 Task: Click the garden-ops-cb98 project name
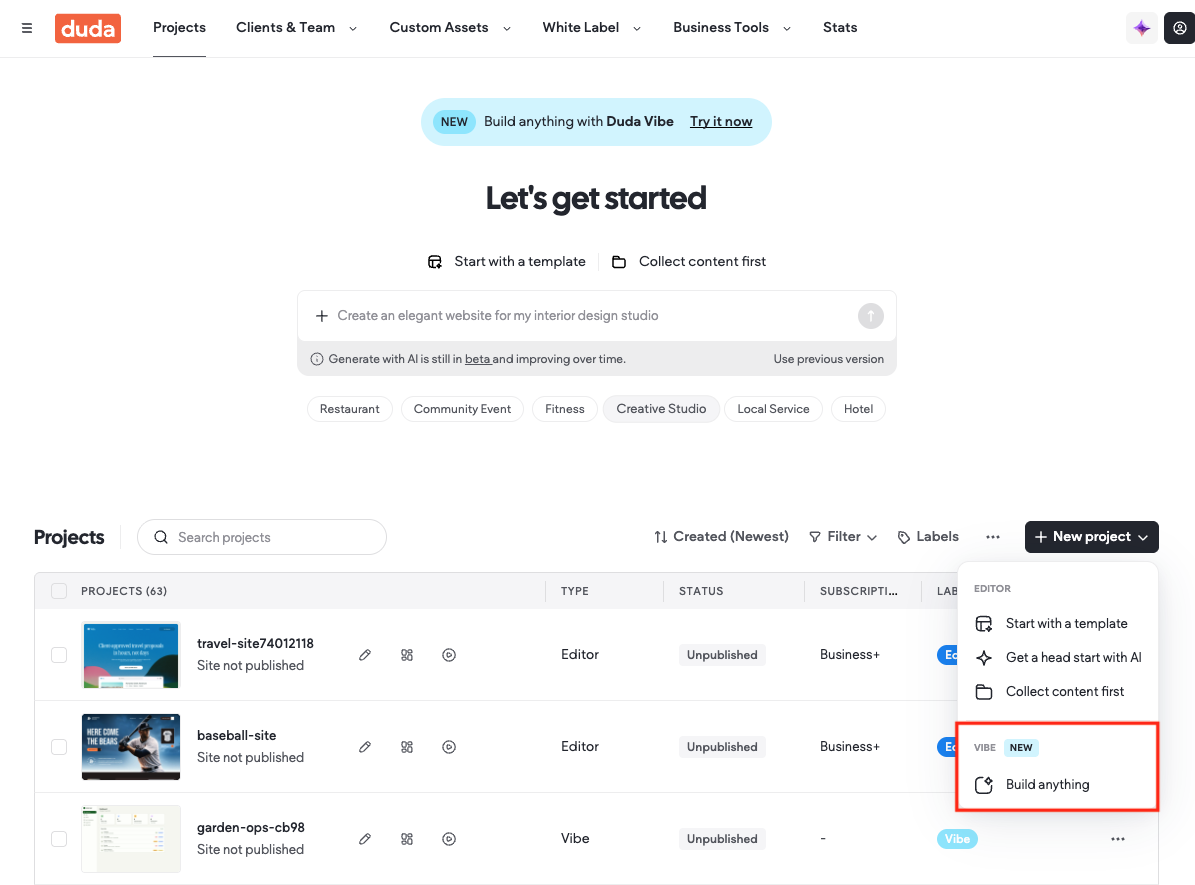click(x=251, y=828)
